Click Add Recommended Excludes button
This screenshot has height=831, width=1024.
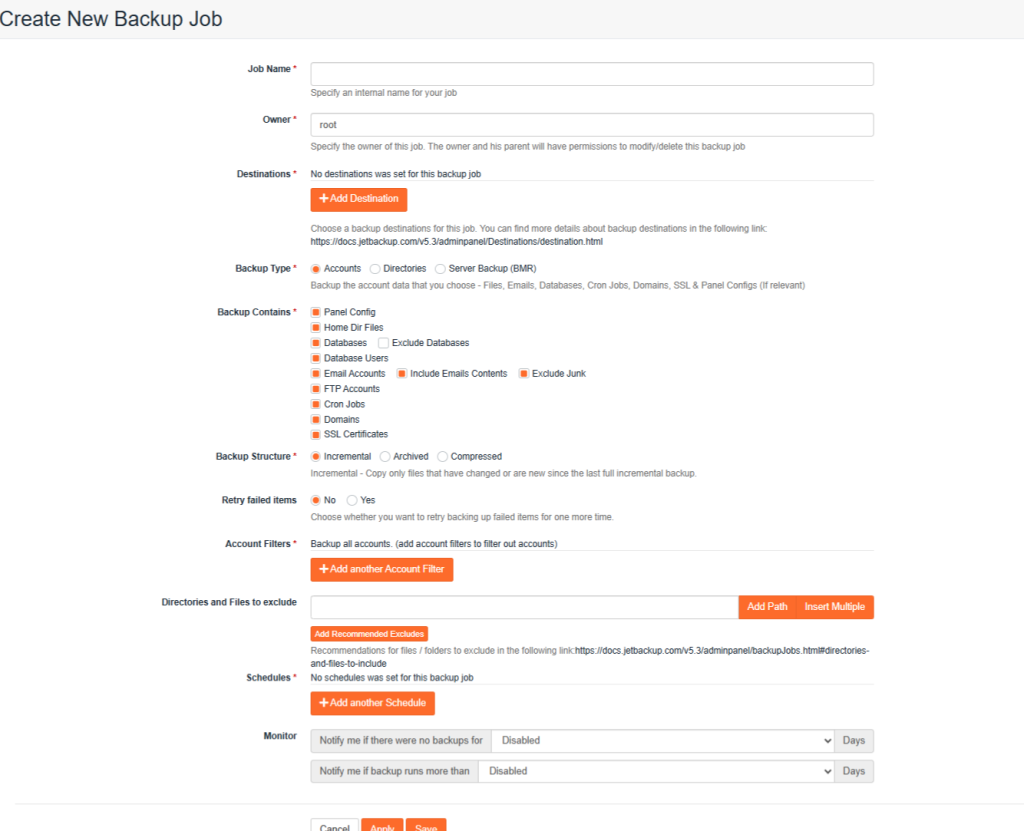click(x=369, y=634)
